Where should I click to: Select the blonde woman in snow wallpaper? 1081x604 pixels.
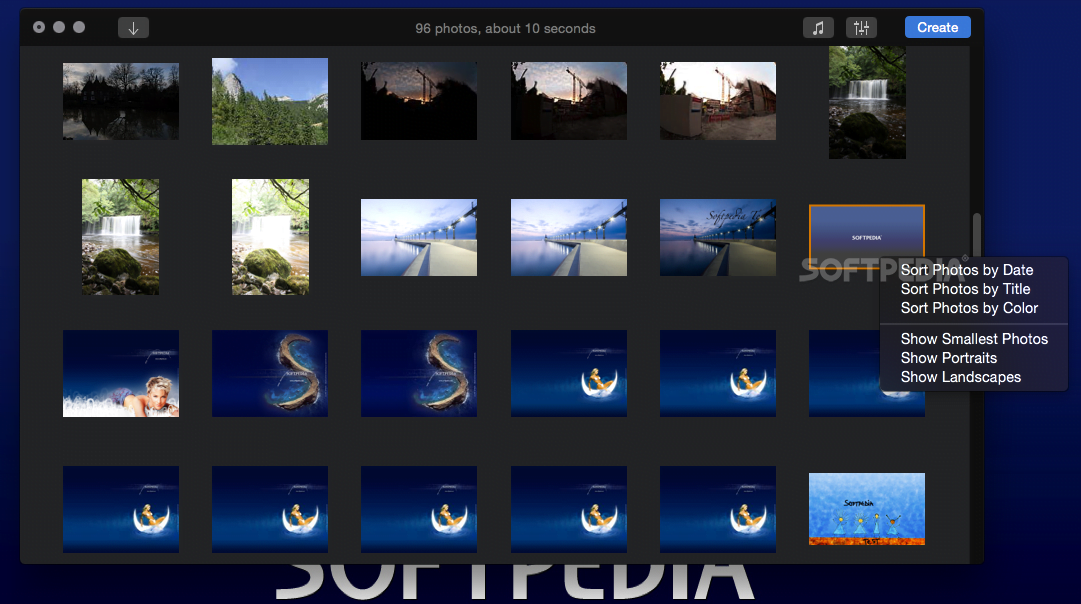(121, 373)
